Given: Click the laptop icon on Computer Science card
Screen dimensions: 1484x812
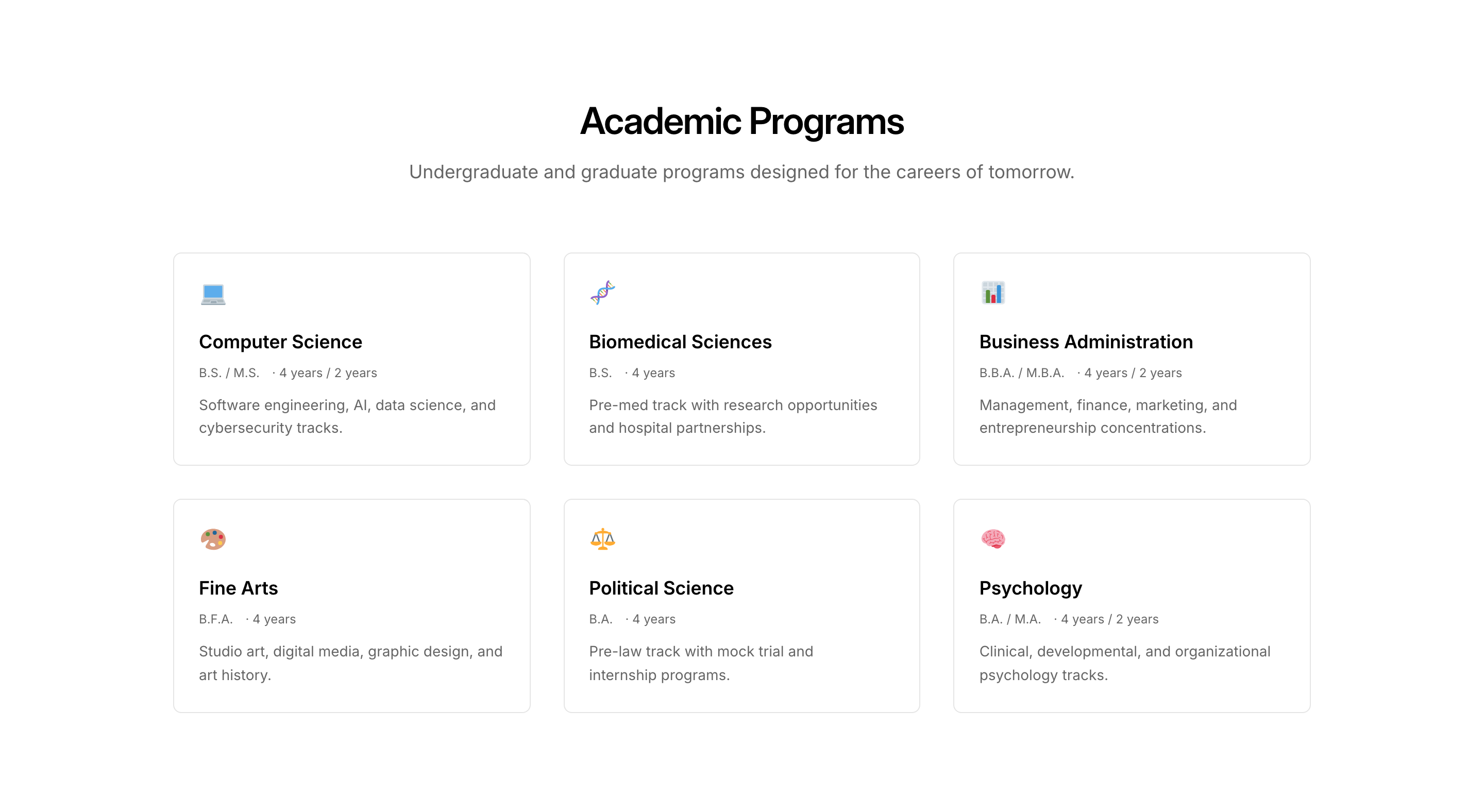Looking at the screenshot, I should pyautogui.click(x=213, y=294).
